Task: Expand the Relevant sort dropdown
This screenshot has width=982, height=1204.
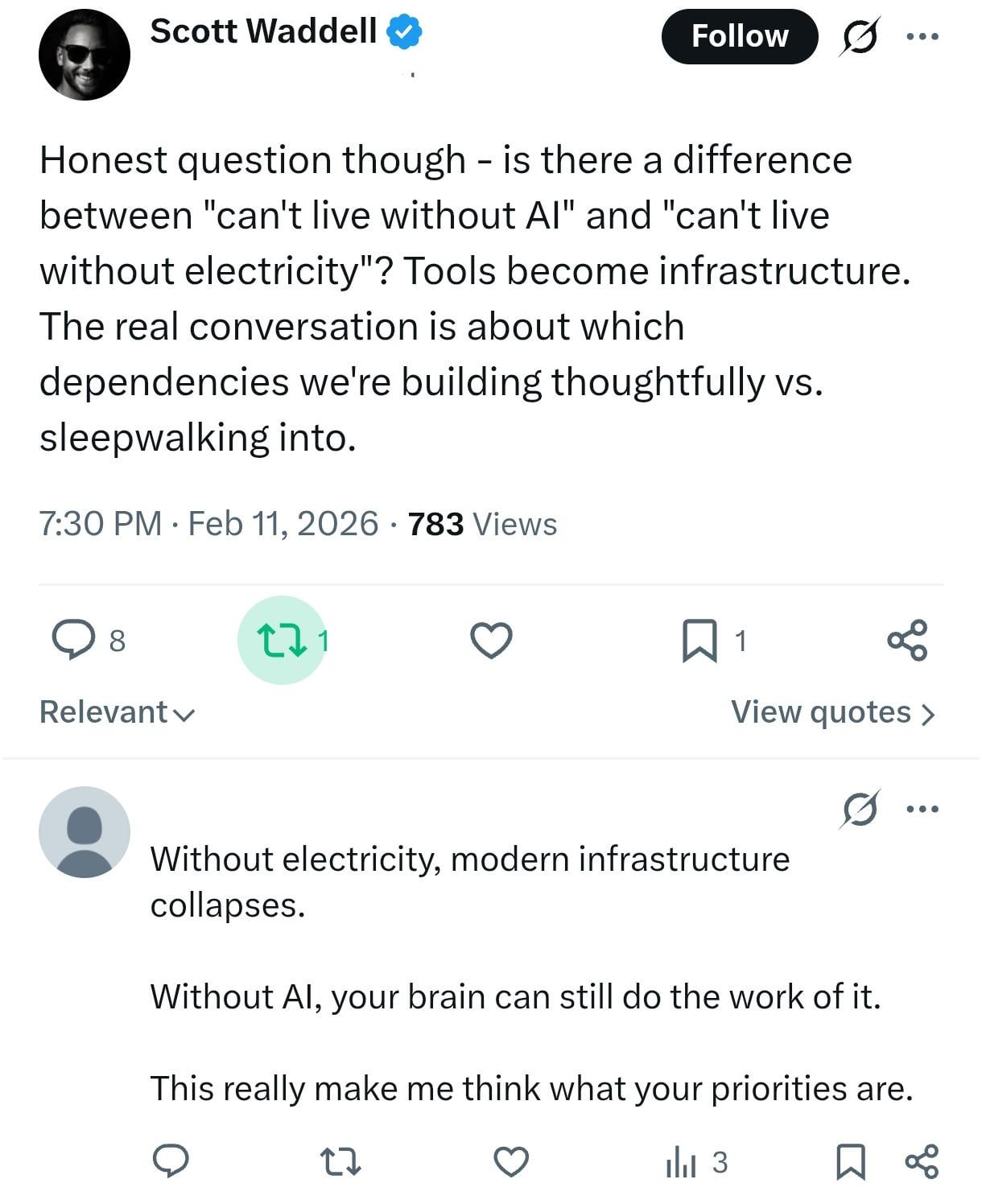Action: [x=118, y=712]
